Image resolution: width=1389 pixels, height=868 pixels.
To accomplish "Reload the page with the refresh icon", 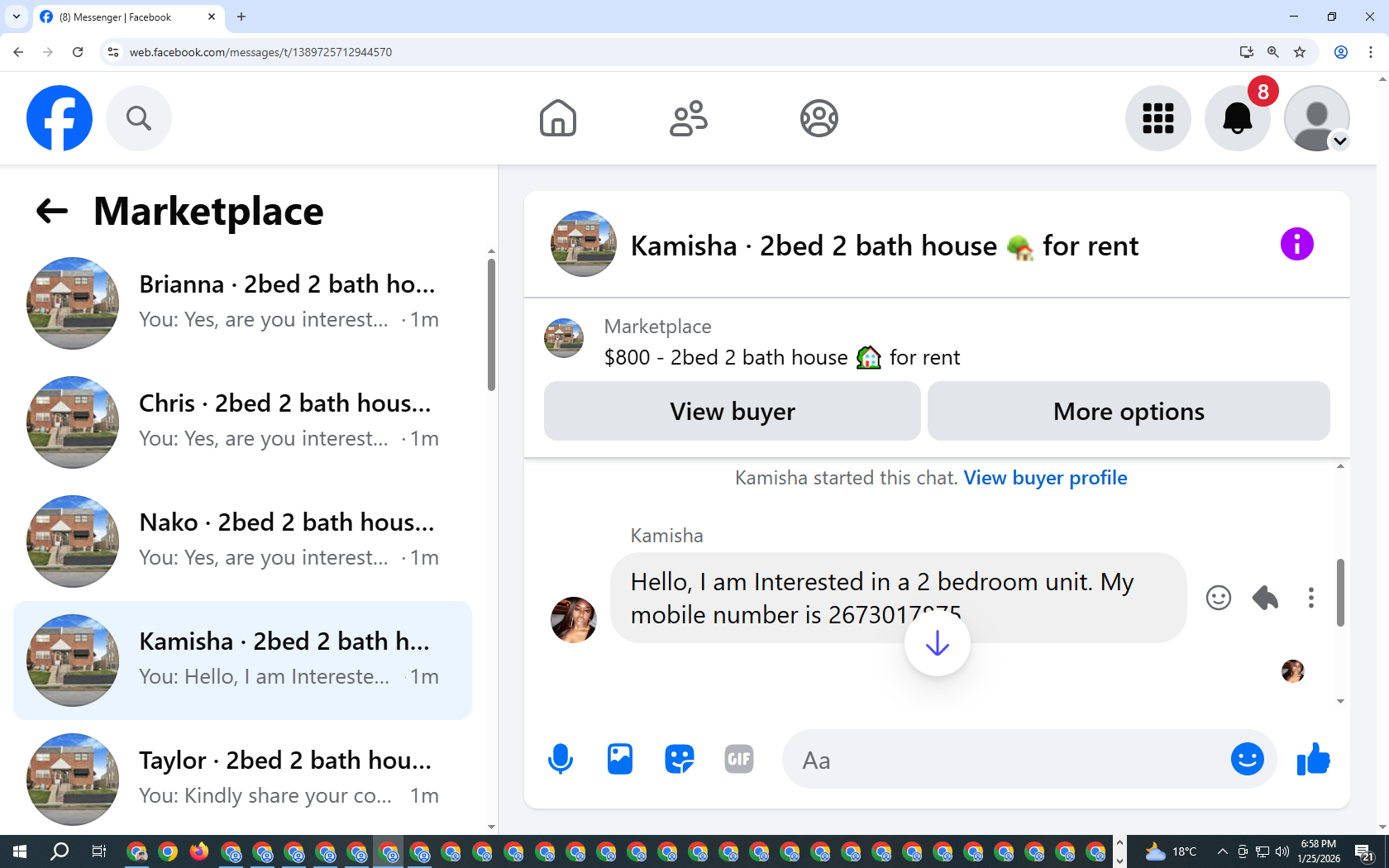I will click(x=78, y=52).
